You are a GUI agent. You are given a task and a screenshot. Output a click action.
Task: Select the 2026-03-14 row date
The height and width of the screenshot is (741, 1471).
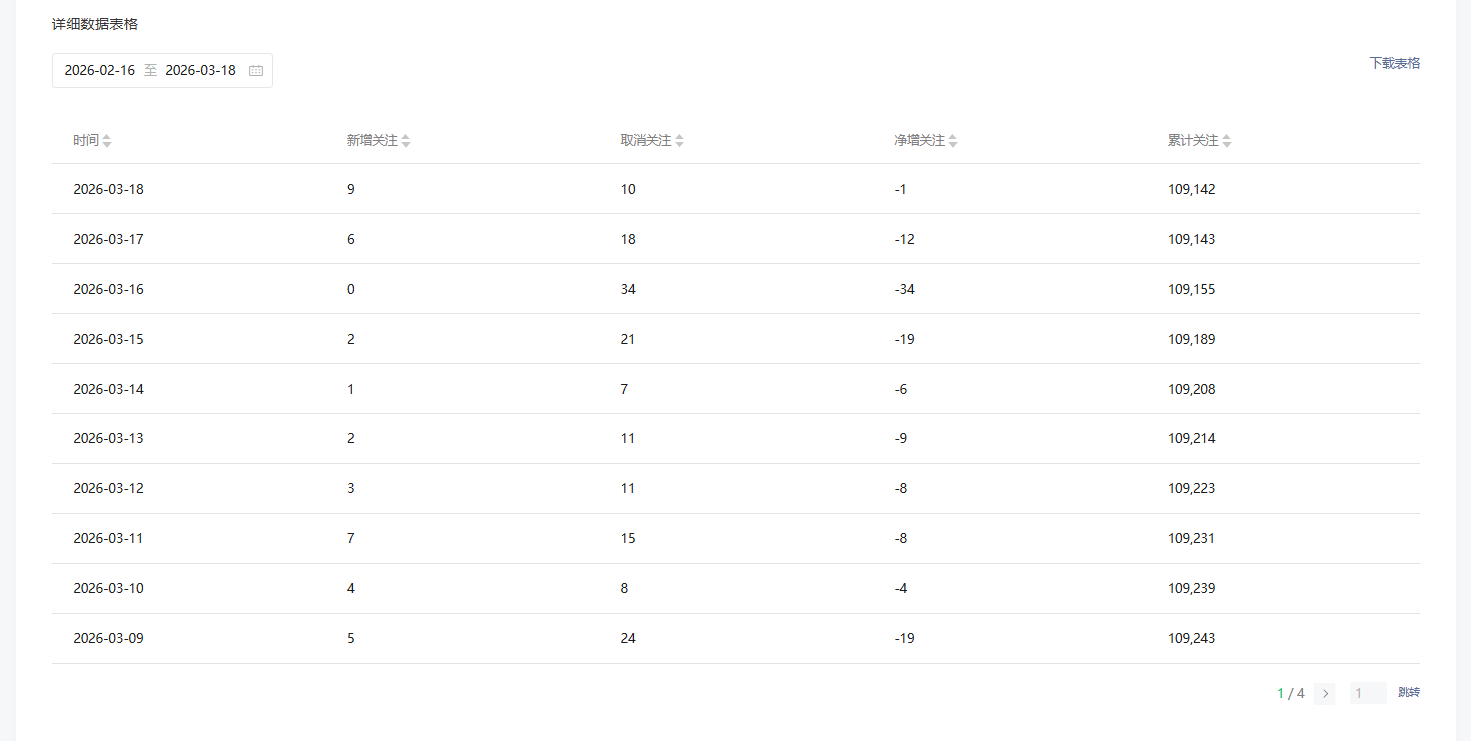[x=108, y=389]
